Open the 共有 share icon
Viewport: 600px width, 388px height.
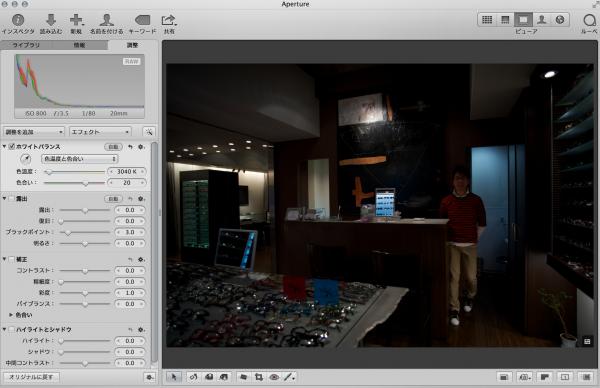(x=168, y=20)
